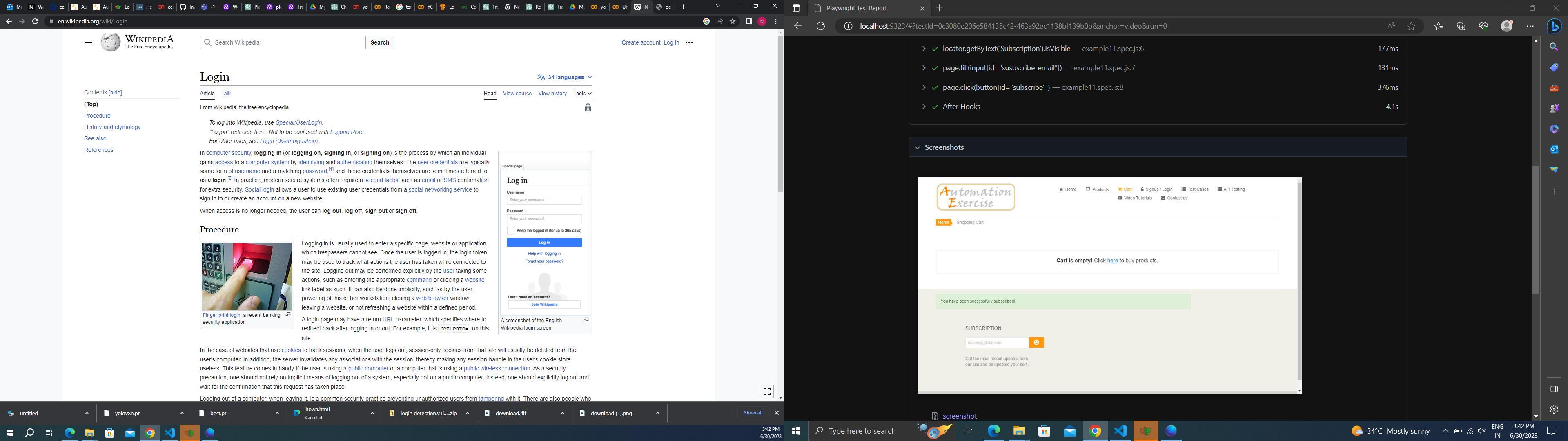Open the fingerprint login thumbnail image

[247, 276]
